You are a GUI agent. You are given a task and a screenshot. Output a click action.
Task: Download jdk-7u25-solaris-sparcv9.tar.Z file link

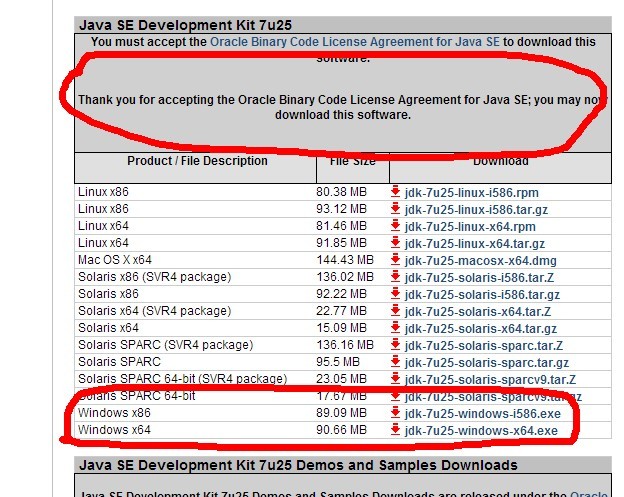coord(490,380)
